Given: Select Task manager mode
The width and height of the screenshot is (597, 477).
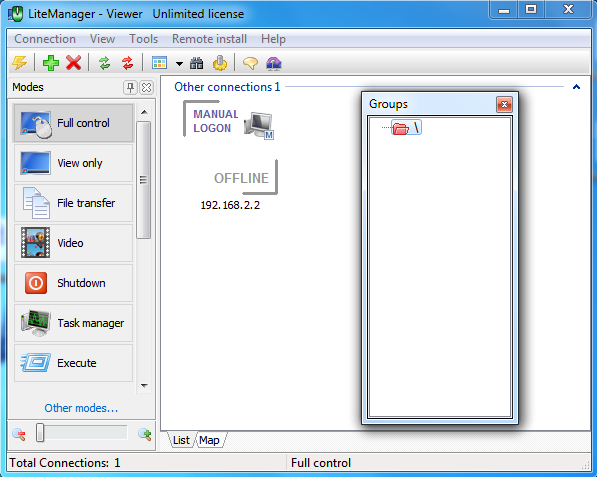Looking at the screenshot, I should tap(73, 323).
